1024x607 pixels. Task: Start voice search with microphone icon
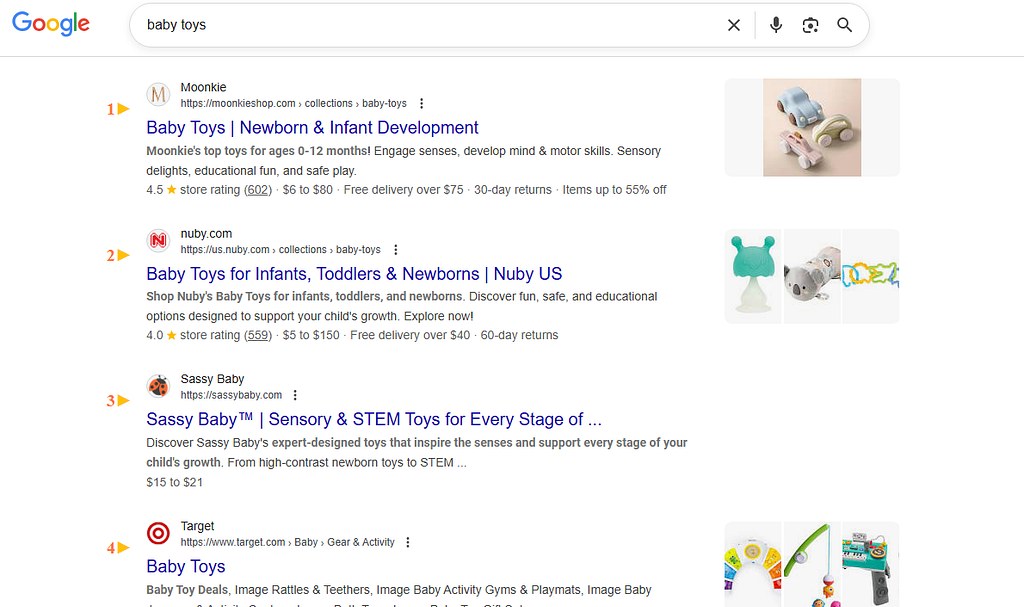pos(776,25)
